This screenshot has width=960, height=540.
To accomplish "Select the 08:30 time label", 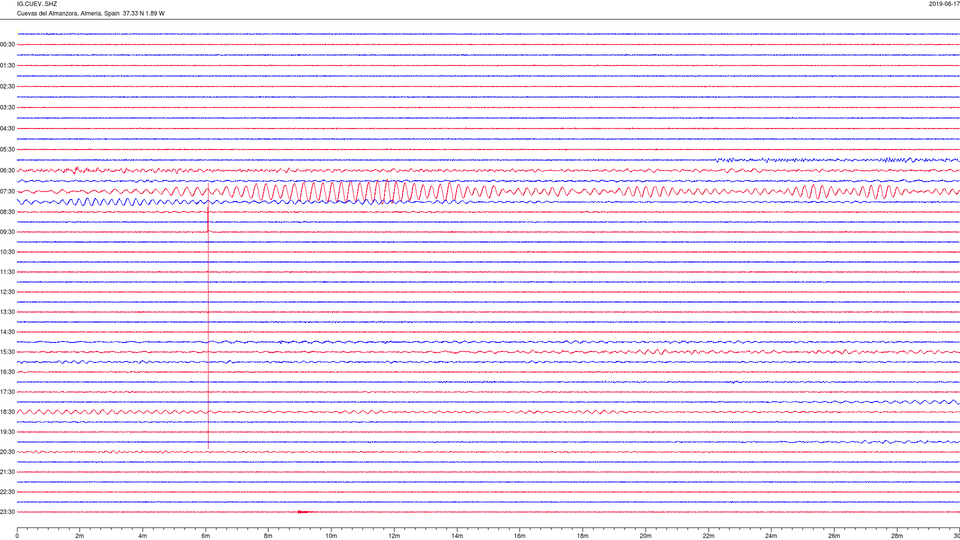I will coord(7,212).
